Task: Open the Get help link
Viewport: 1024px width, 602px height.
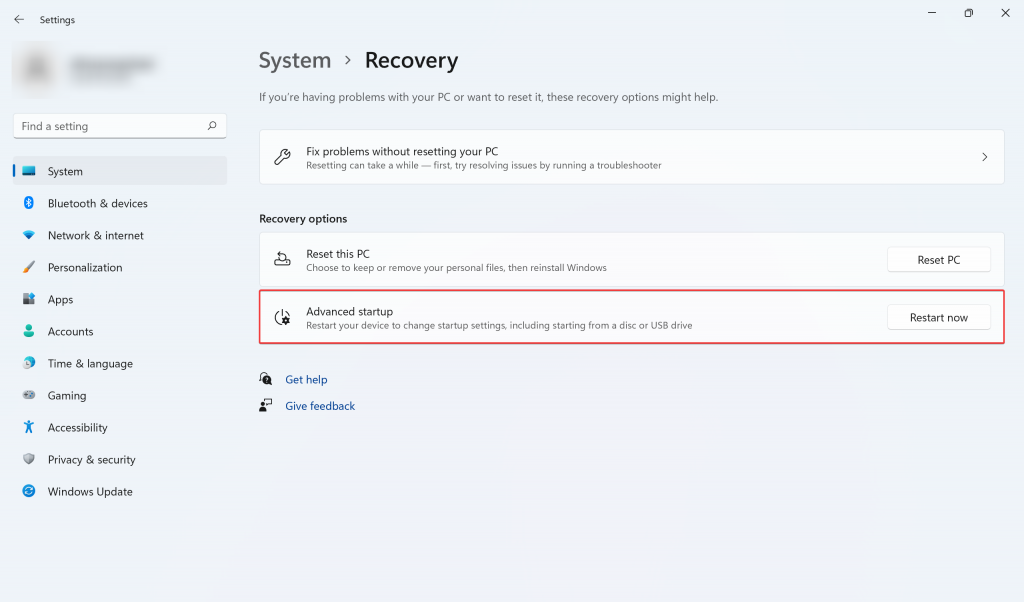Action: (306, 379)
